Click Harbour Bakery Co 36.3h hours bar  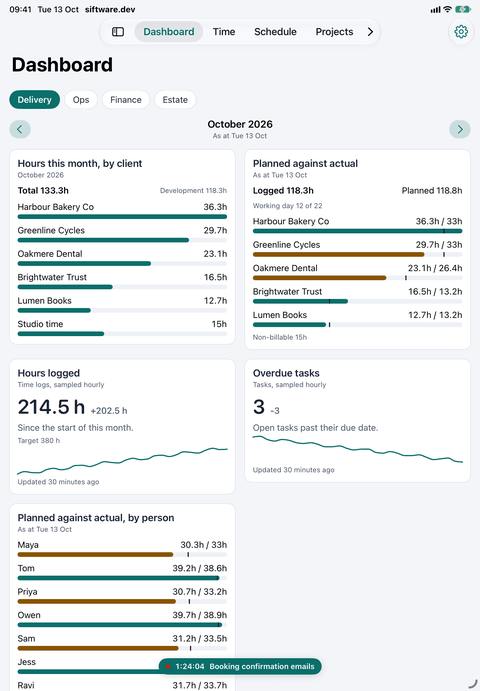click(122, 217)
